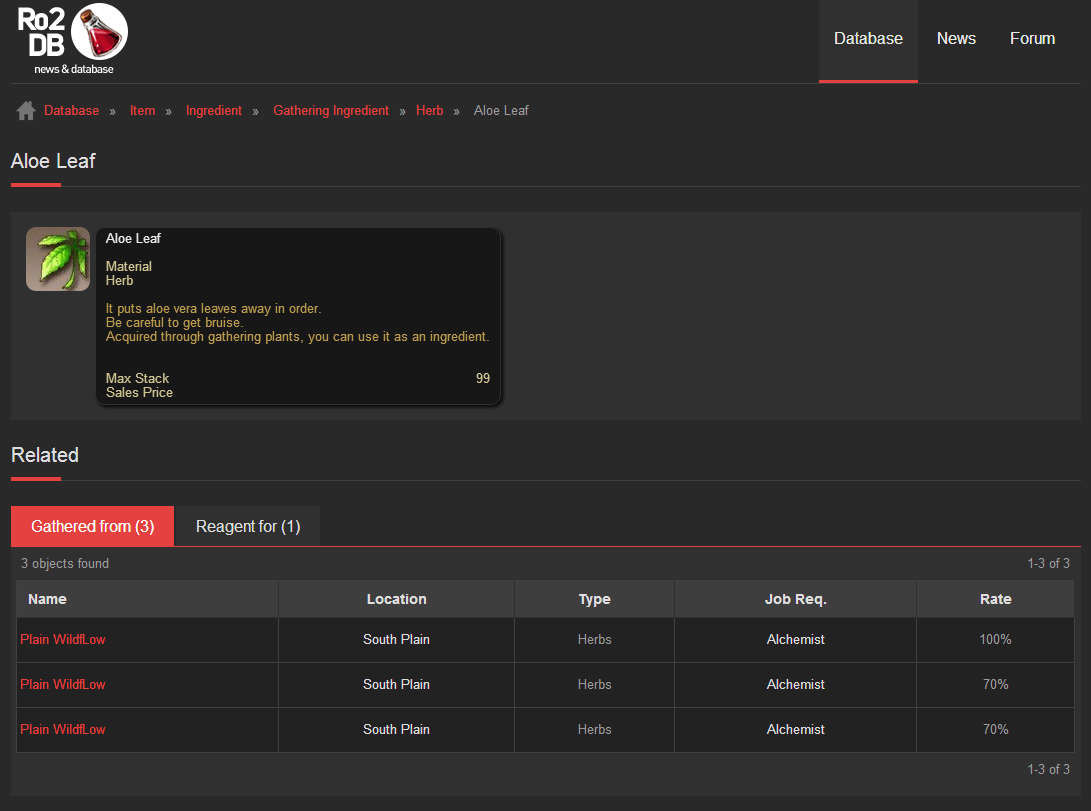
Task: Open the News navigation tab
Action: 956,39
